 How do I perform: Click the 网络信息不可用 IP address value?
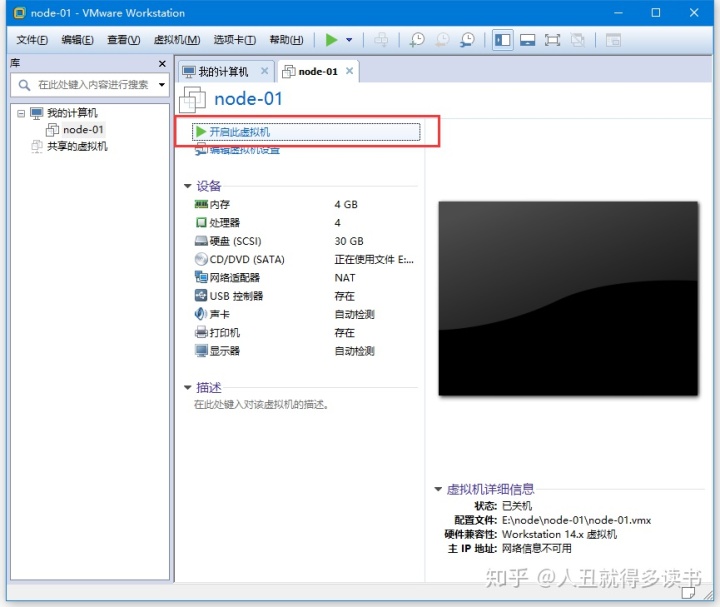(x=537, y=549)
